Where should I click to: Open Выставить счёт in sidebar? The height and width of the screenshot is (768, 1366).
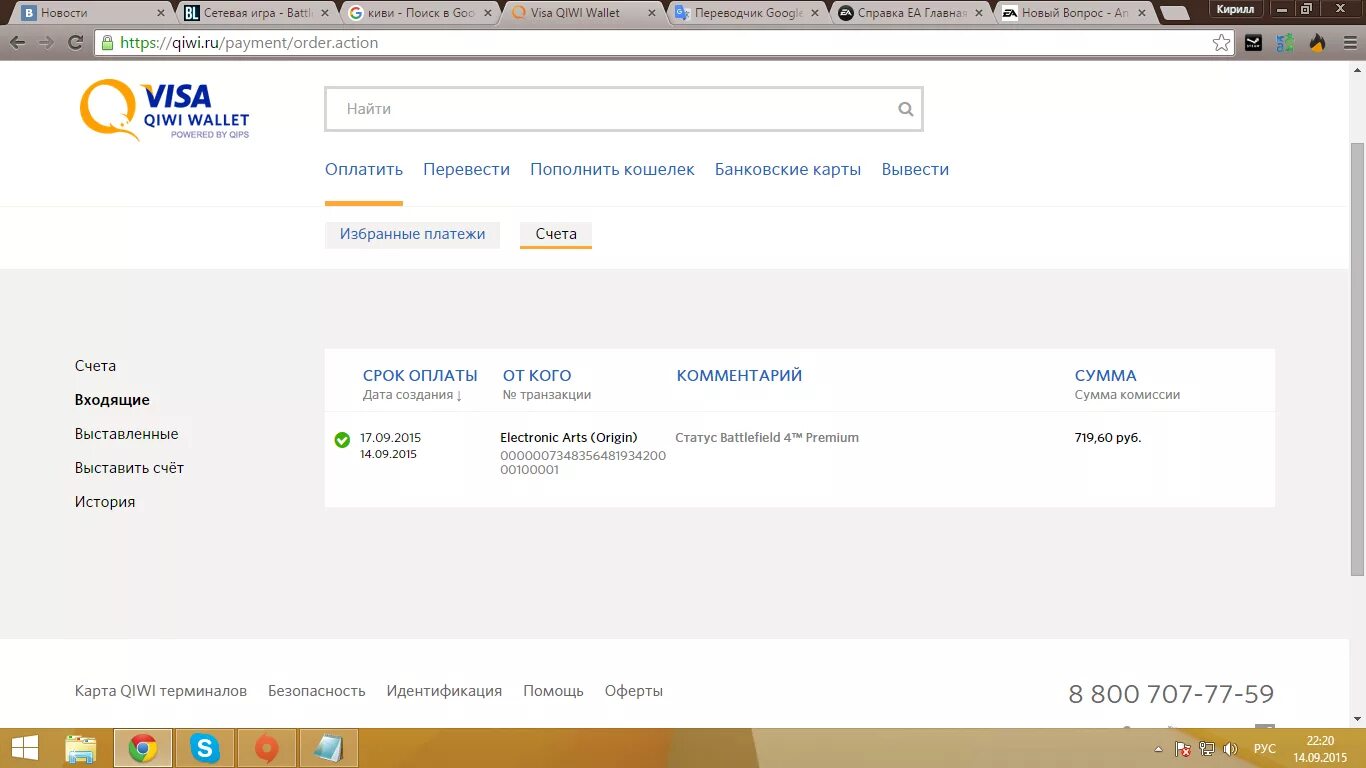(129, 468)
